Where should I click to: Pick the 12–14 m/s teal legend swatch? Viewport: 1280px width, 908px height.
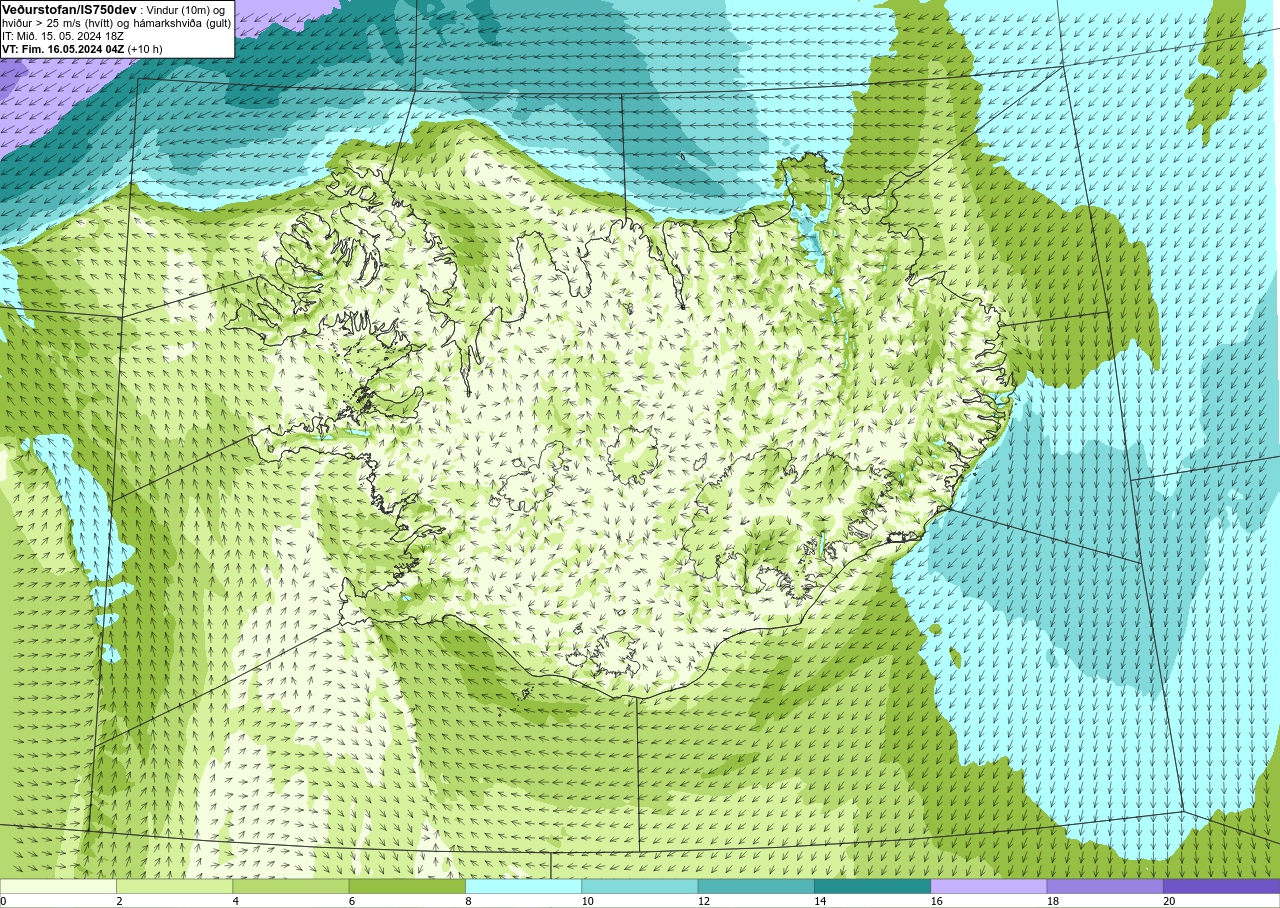tap(756, 886)
